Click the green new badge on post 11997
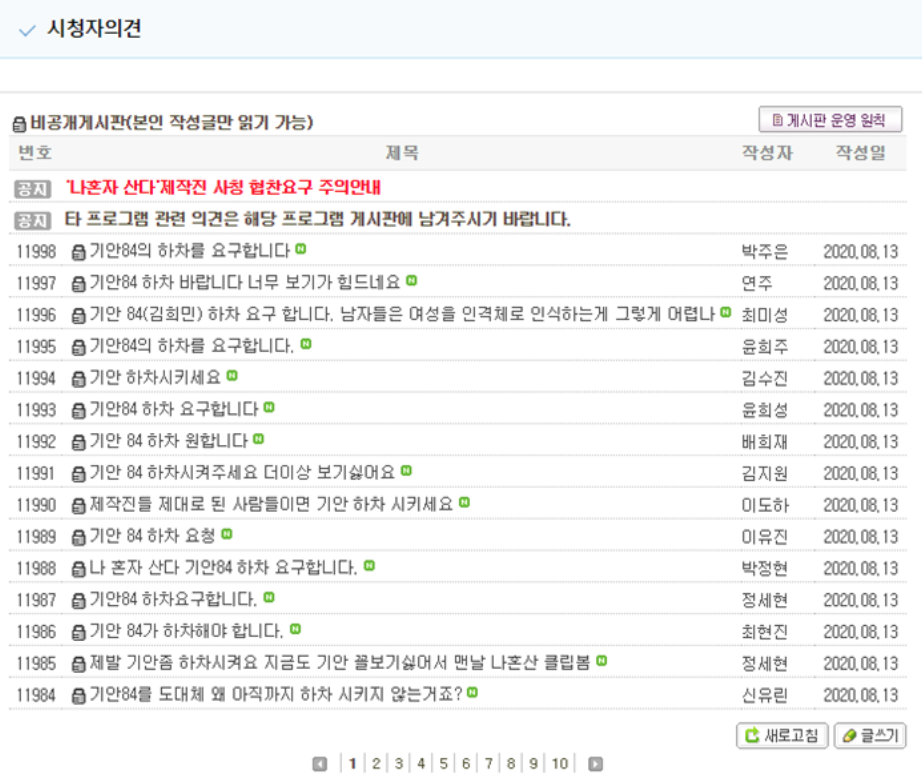 coord(411,281)
